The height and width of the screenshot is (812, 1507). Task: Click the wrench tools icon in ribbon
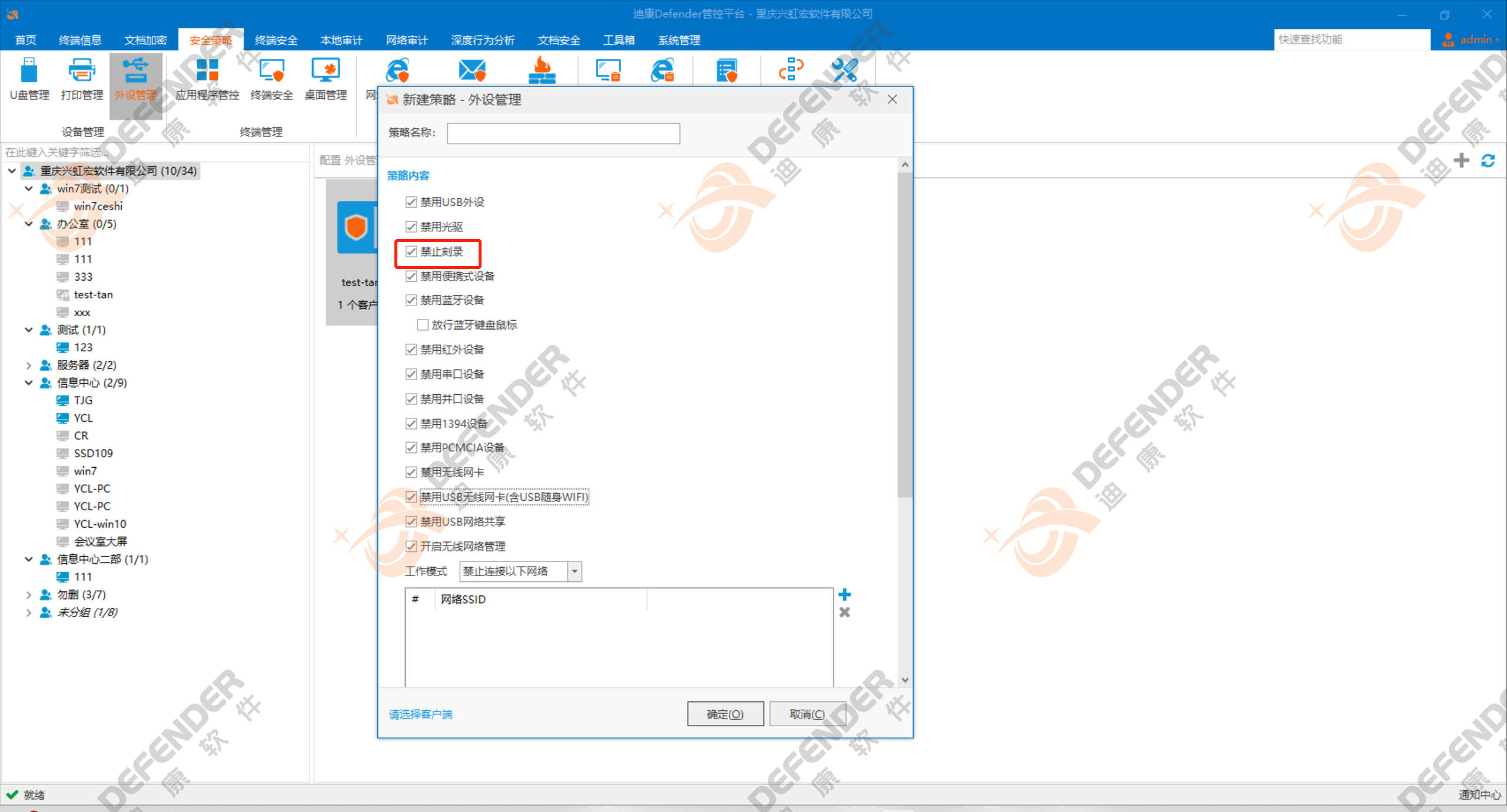(x=845, y=70)
